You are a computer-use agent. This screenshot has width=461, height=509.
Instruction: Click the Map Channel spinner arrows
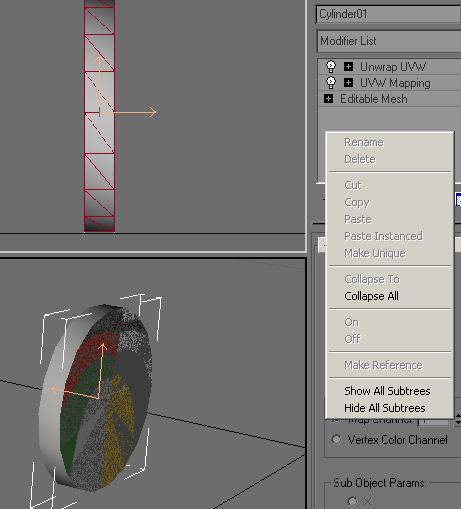(458, 418)
